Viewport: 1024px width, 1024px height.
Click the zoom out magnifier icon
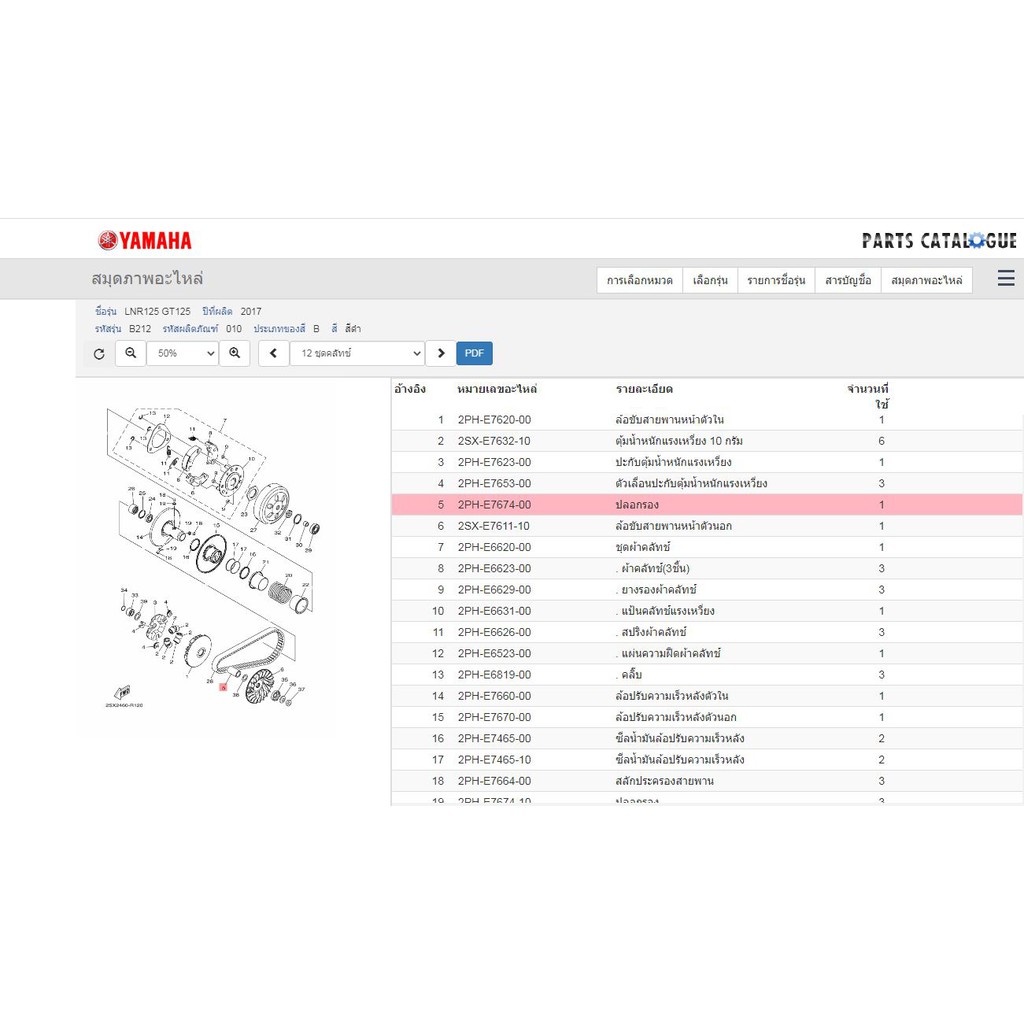(x=131, y=353)
